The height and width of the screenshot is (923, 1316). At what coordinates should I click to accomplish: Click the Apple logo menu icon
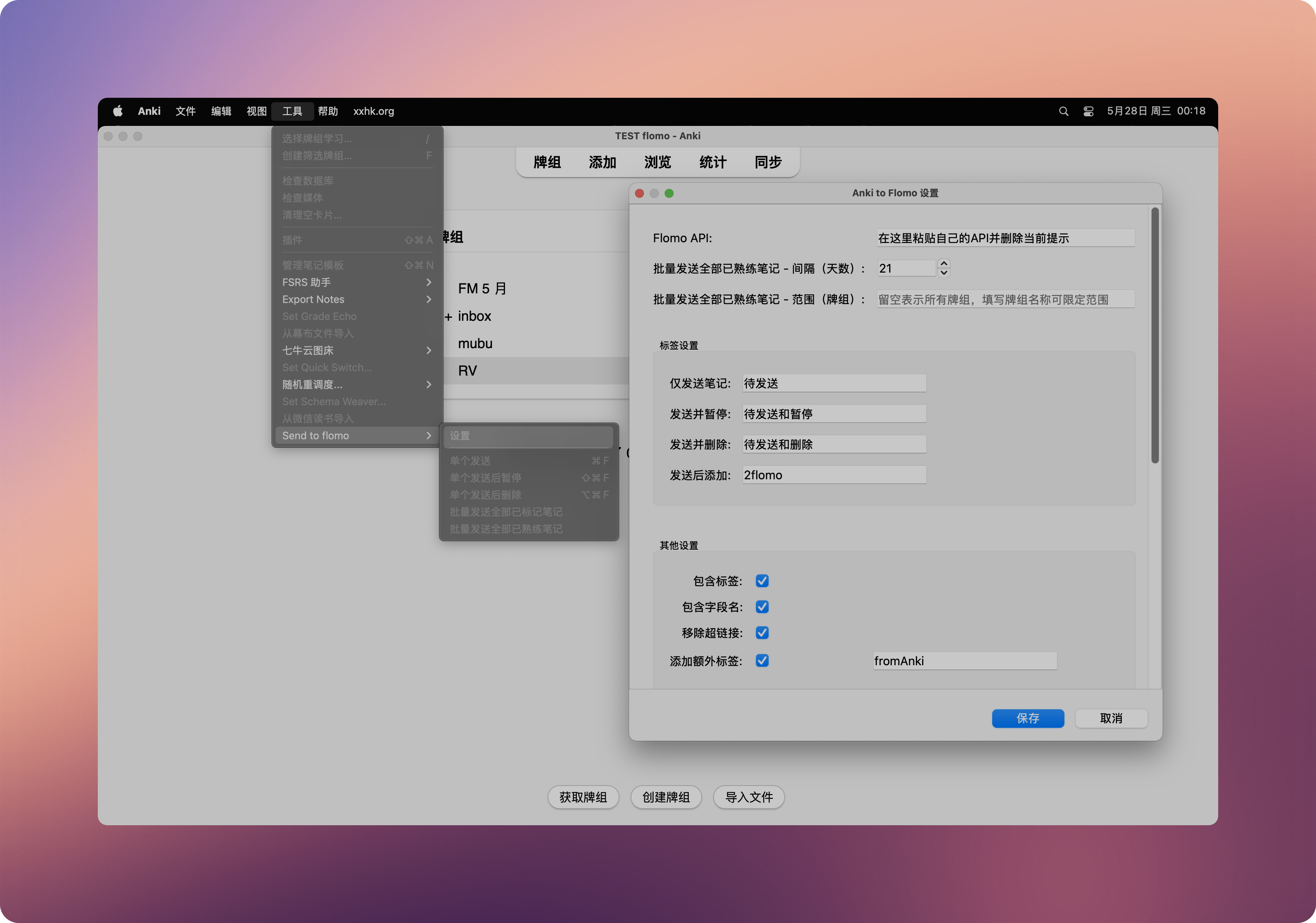tap(117, 111)
